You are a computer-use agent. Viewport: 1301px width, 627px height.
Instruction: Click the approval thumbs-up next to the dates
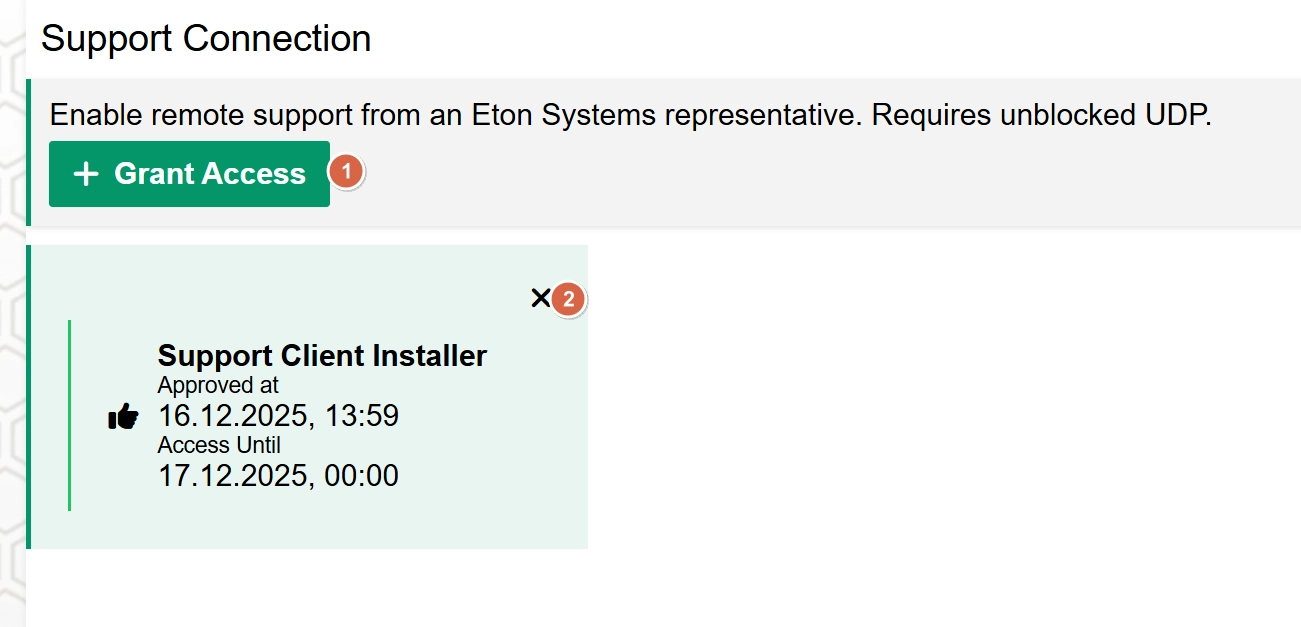click(x=122, y=416)
